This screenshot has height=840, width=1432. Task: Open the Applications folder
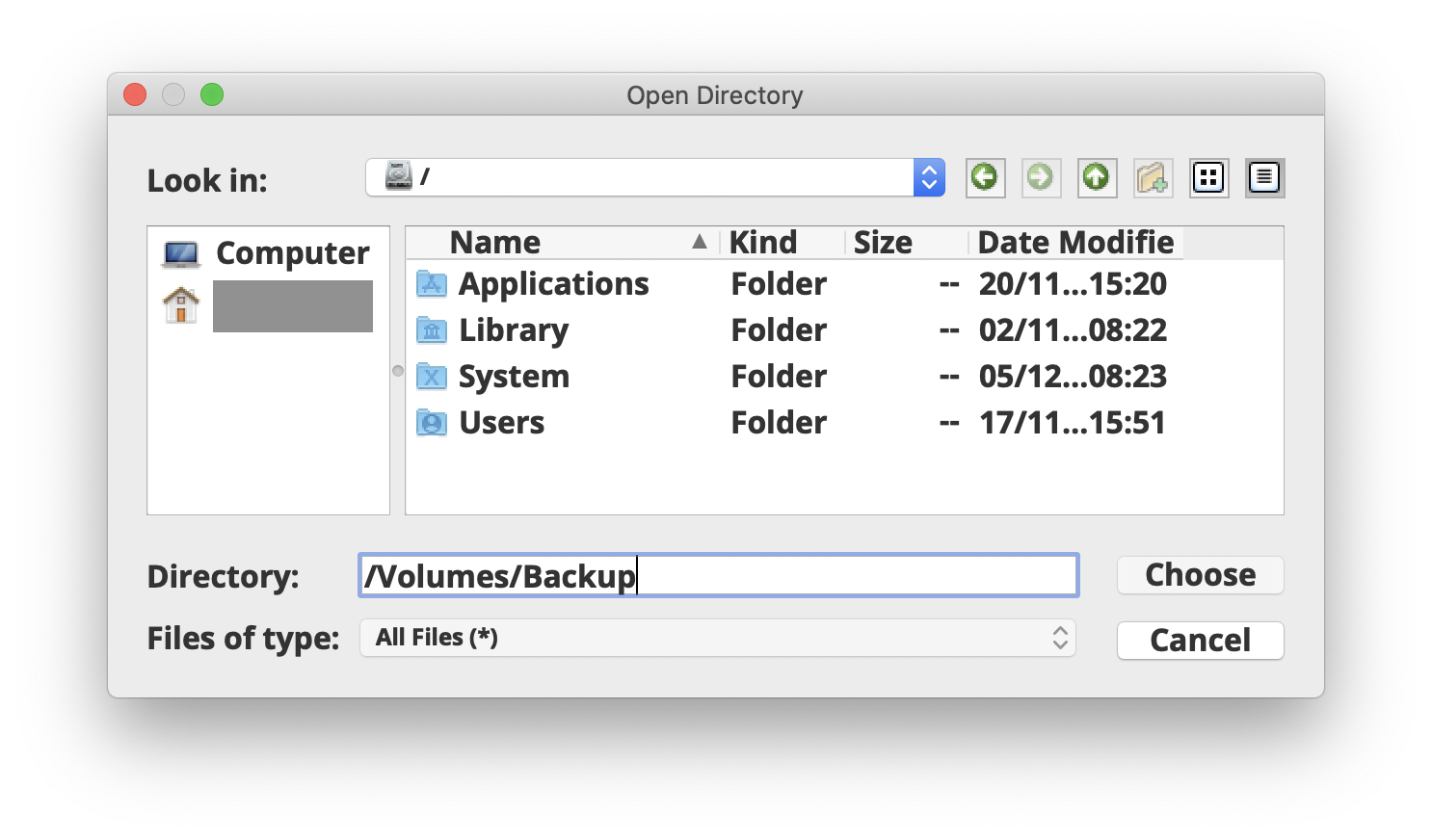[x=554, y=283]
